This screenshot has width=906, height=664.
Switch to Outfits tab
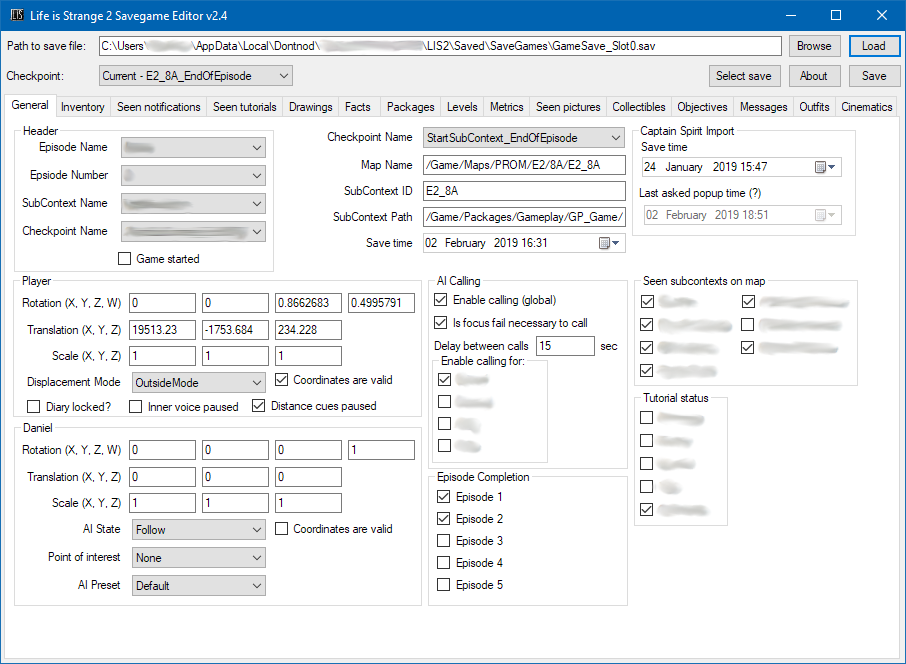tap(814, 107)
